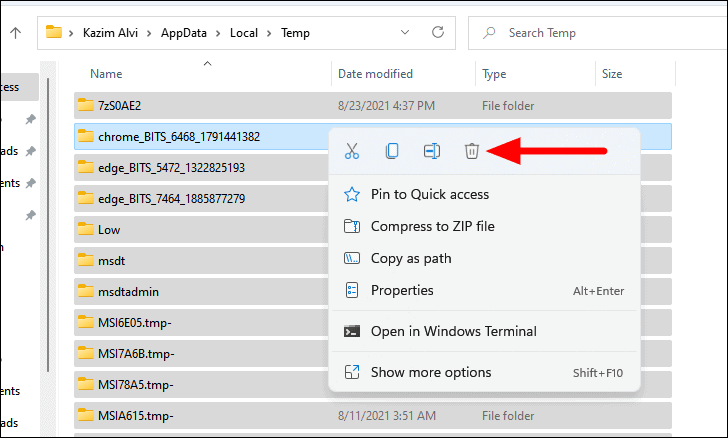Select the 7zS0AE2 folder
728x438 pixels.
[x=373, y=105]
